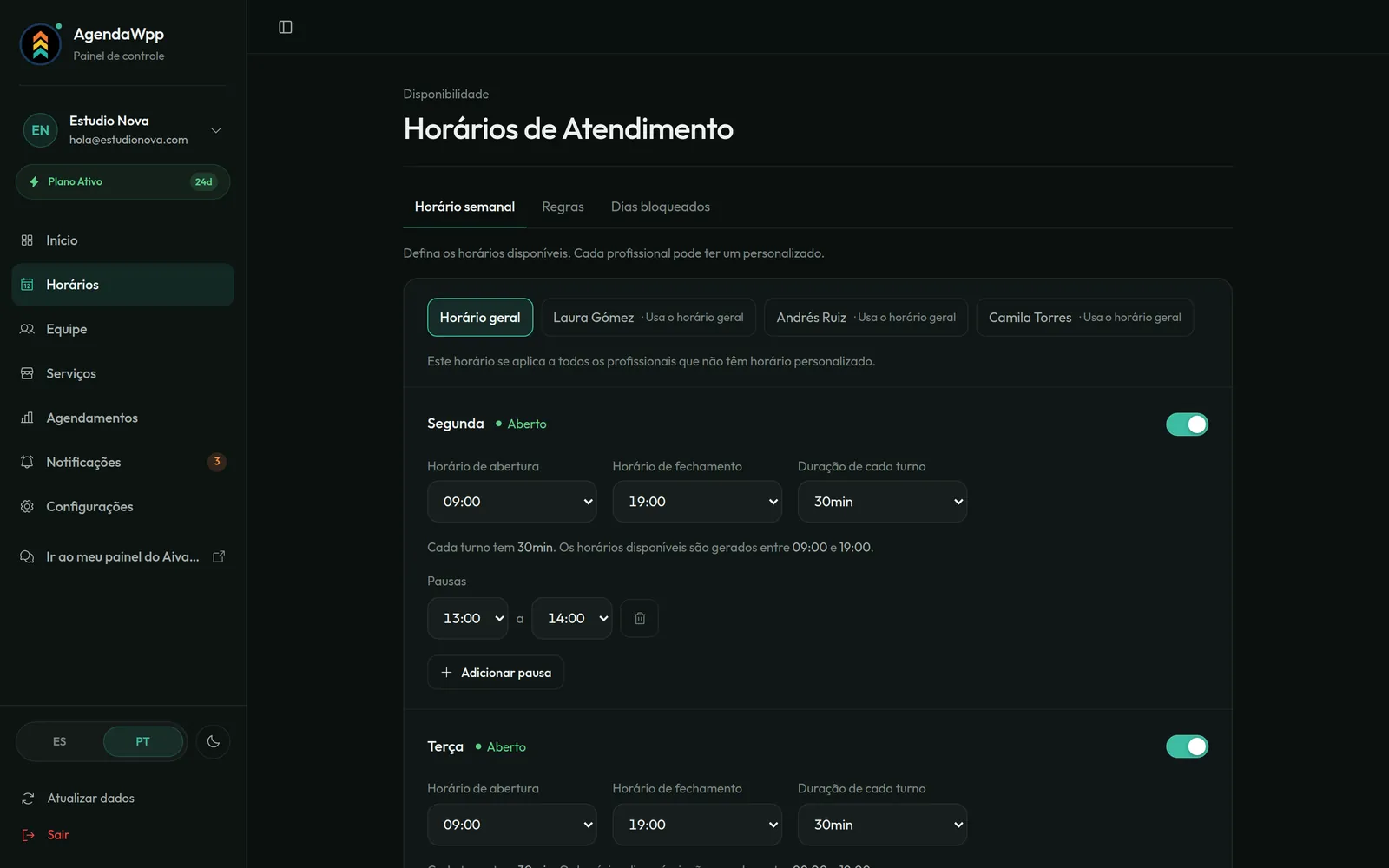Image resolution: width=1389 pixels, height=868 pixels.
Task: Open Segunda closing time 19:00 dropdown
Action: [x=697, y=502]
